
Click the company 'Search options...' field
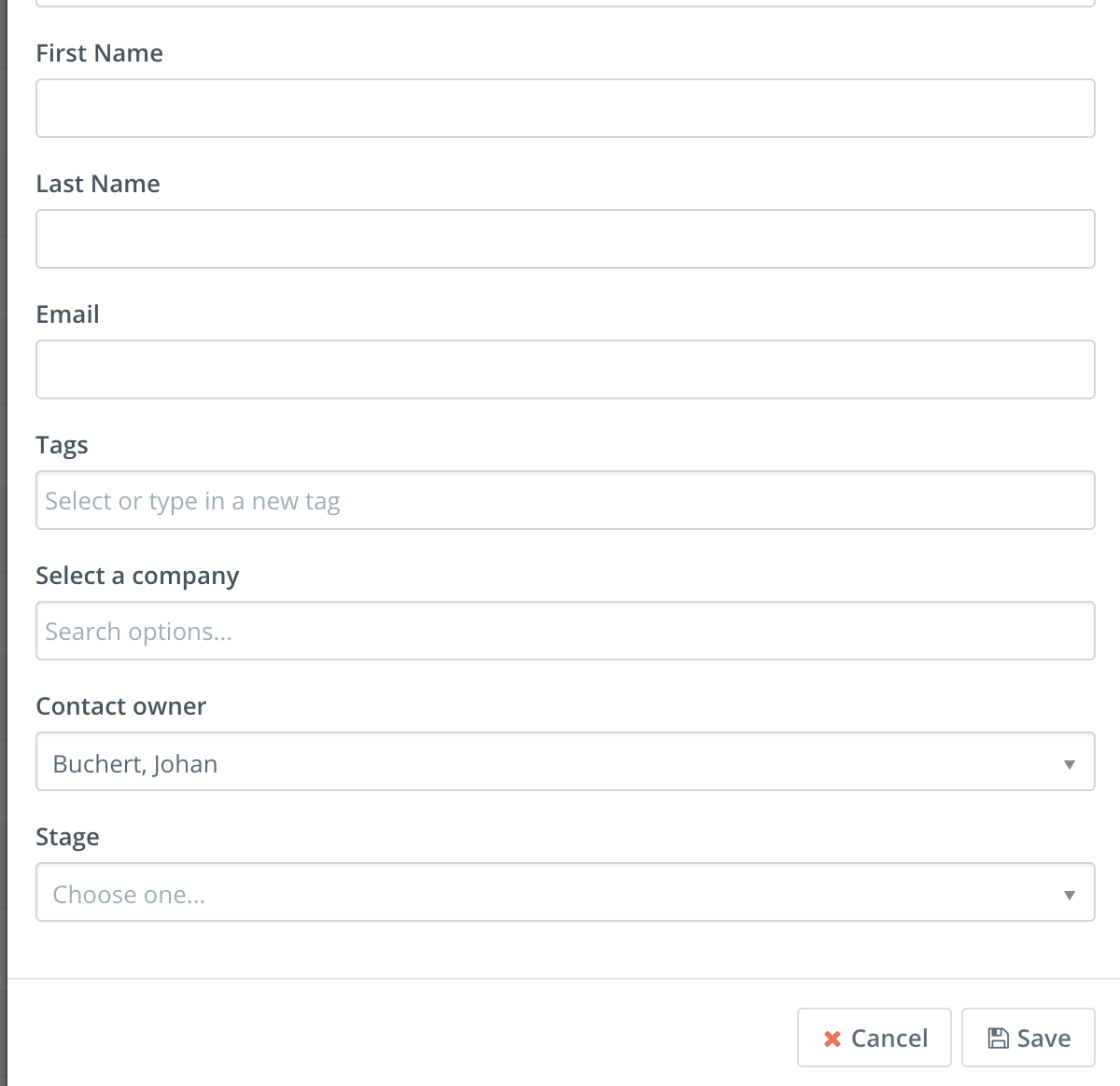(x=565, y=631)
